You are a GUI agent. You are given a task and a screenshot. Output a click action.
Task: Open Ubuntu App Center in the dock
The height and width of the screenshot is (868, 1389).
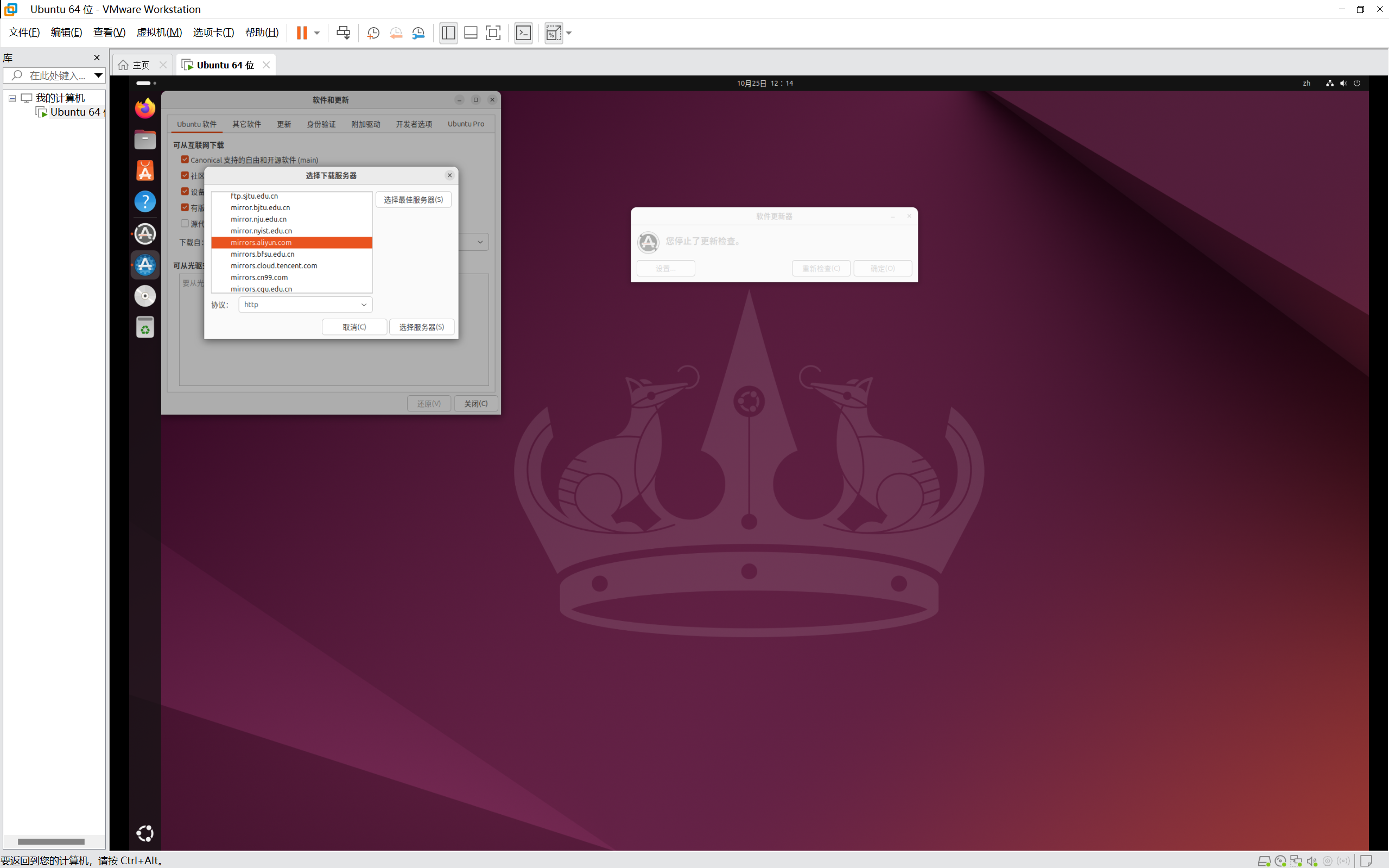[144, 170]
